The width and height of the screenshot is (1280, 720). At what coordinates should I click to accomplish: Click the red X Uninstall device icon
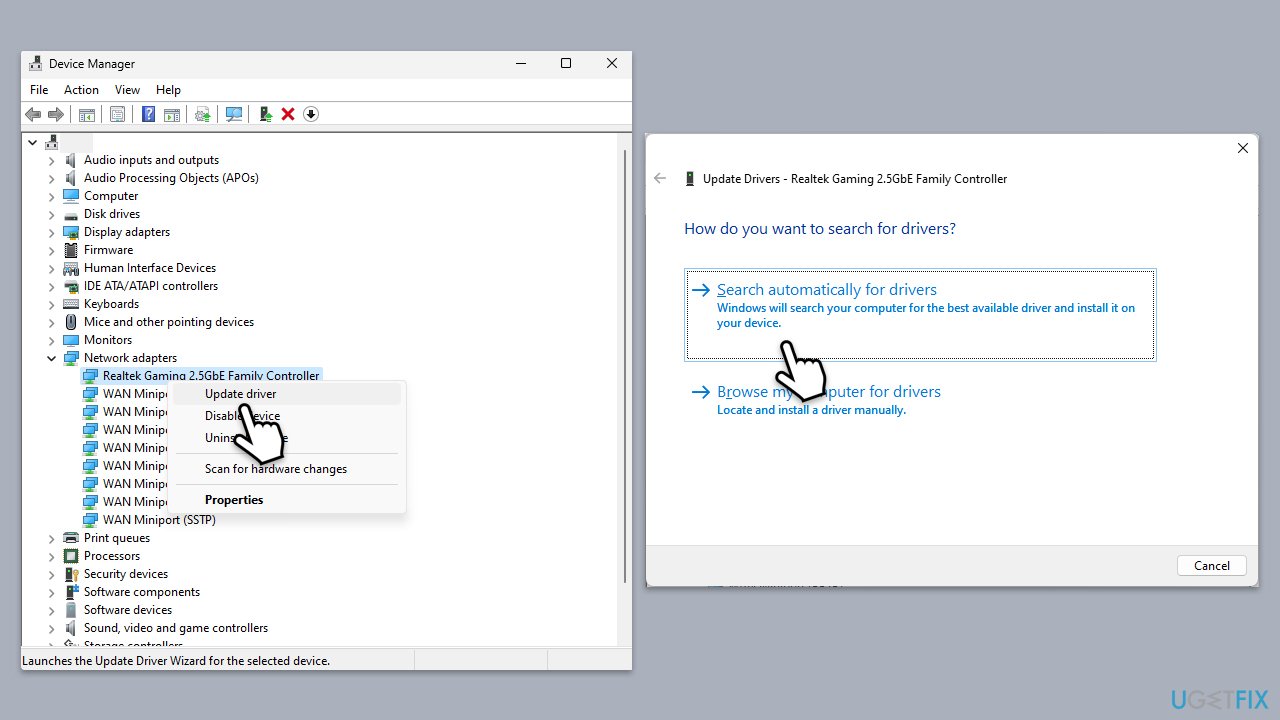(x=288, y=114)
